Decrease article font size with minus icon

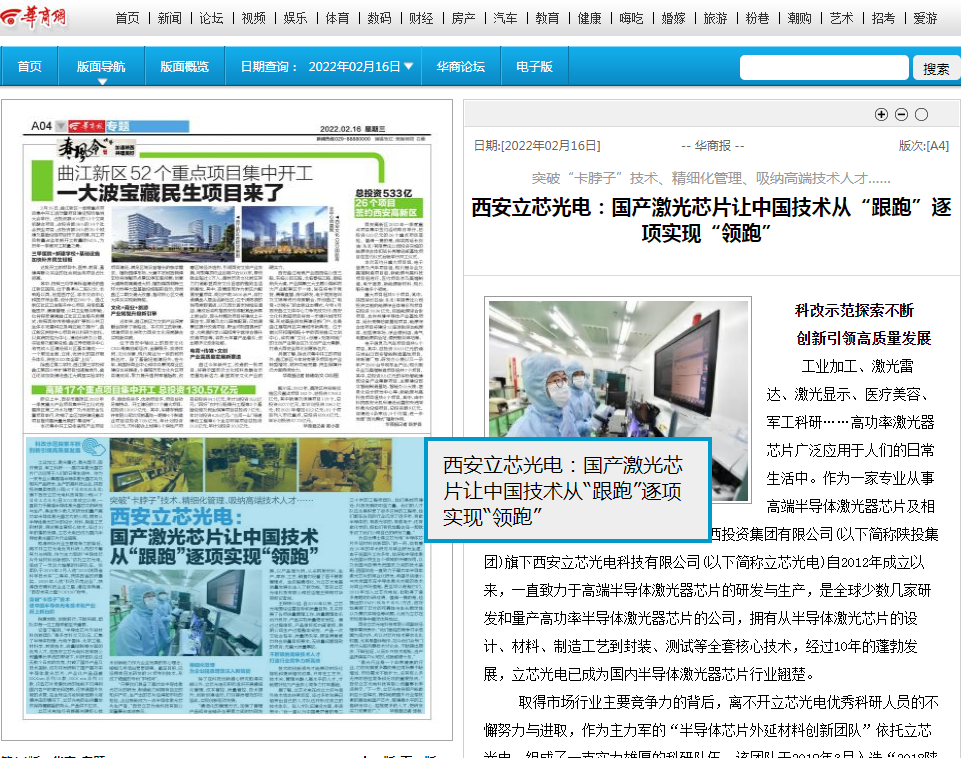[x=901, y=114]
